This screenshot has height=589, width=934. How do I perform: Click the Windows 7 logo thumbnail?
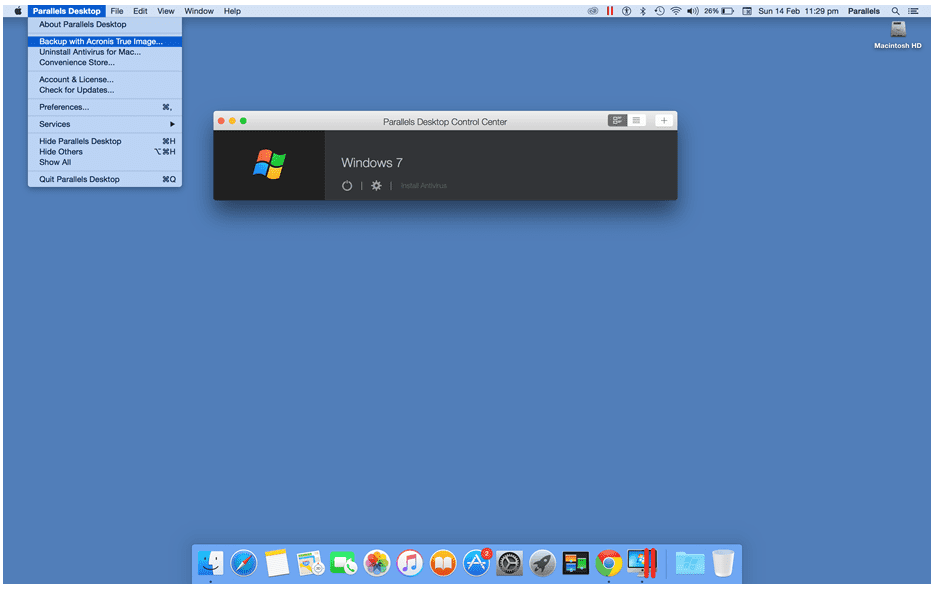(269, 164)
